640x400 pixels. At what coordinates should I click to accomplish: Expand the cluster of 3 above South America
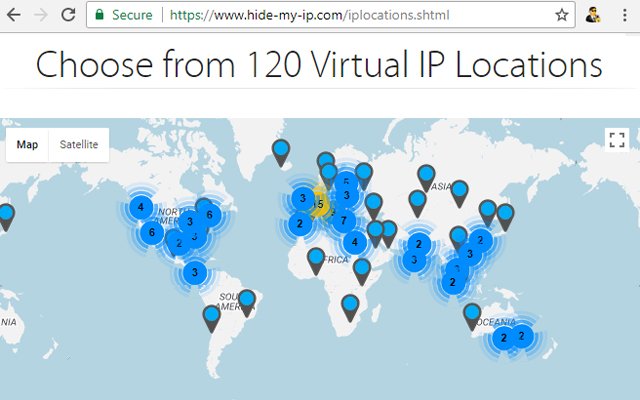[195, 272]
